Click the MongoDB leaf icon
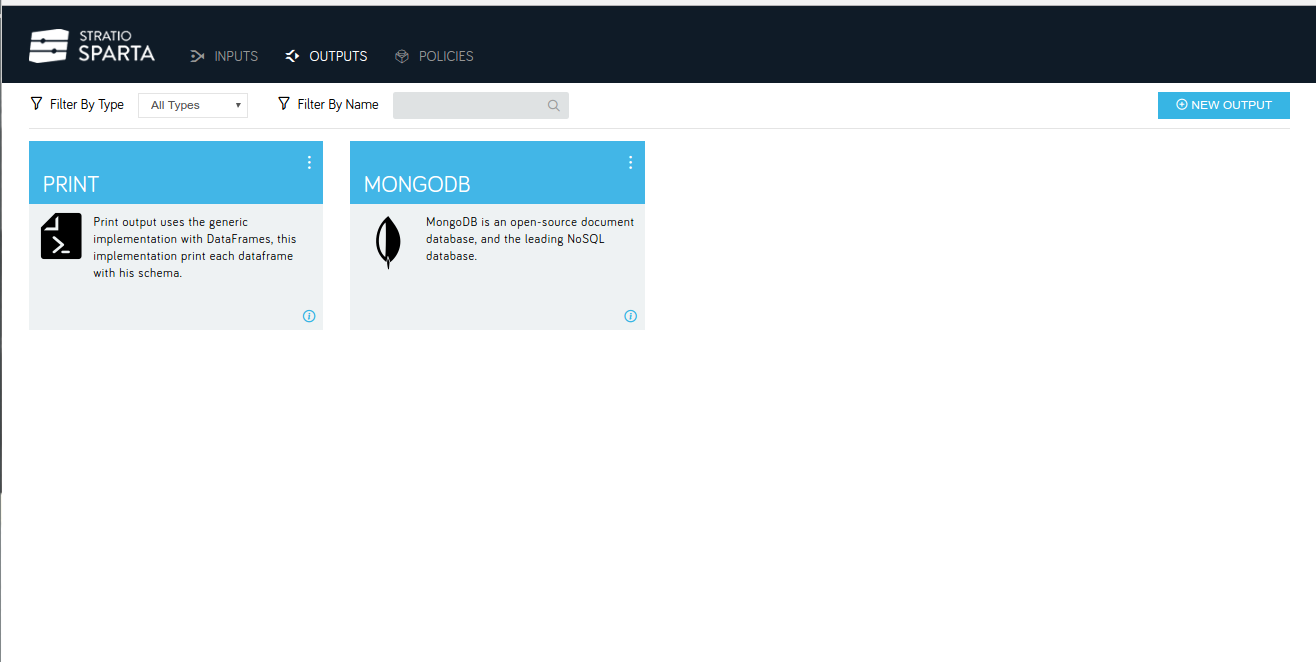 [x=387, y=242]
